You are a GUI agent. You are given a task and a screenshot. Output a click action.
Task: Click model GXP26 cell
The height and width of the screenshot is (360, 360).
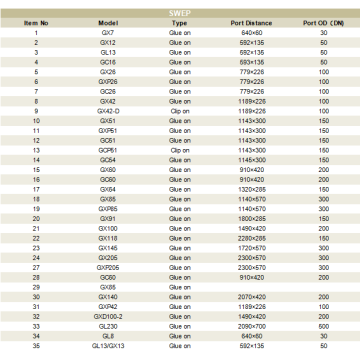click(x=108, y=82)
